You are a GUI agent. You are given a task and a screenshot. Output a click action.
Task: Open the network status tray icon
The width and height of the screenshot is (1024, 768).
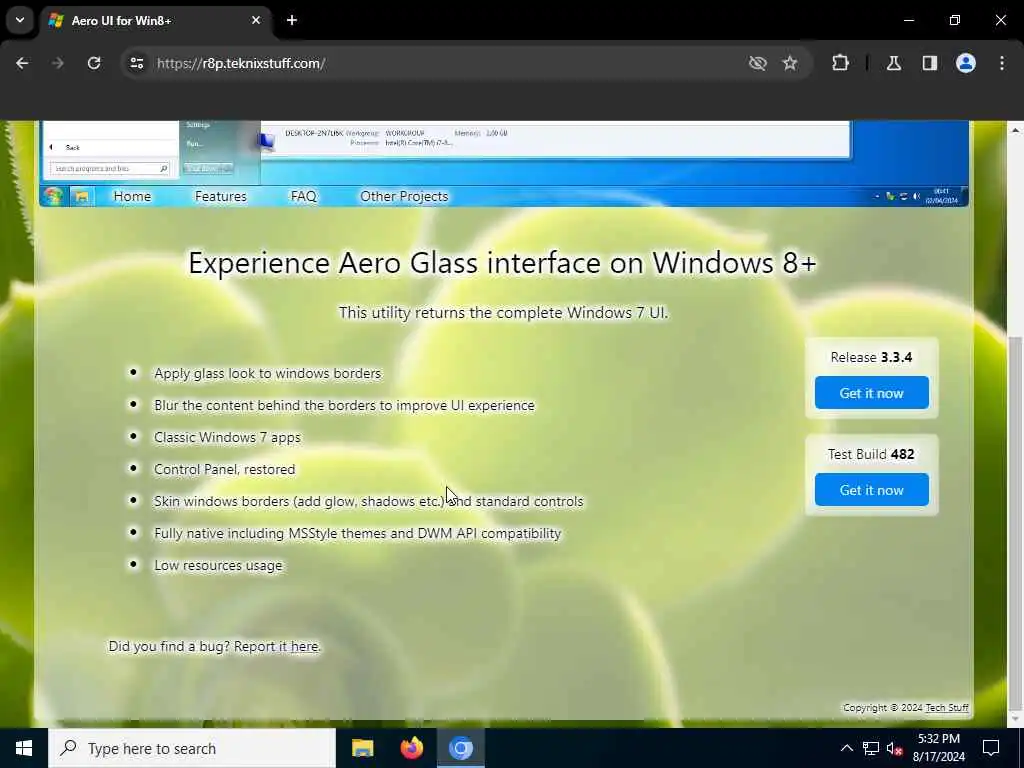tap(871, 748)
